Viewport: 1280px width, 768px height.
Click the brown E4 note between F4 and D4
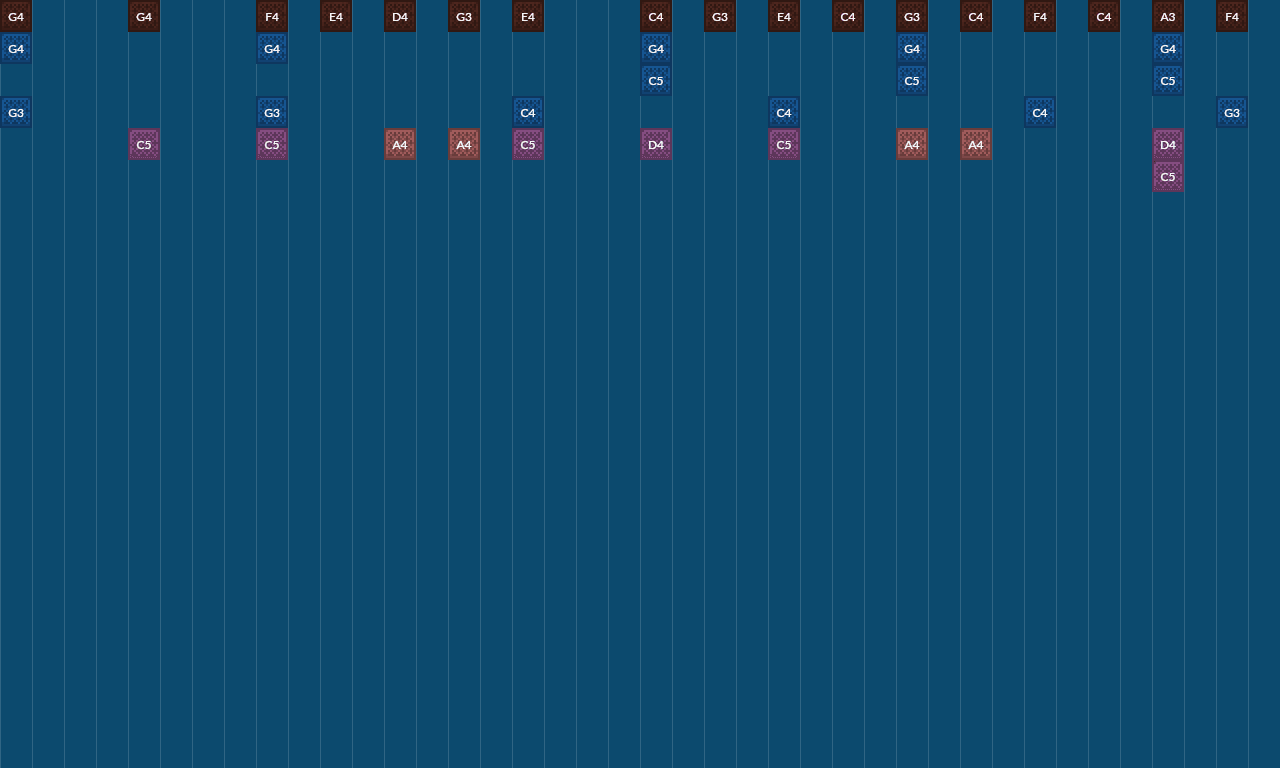pos(336,16)
